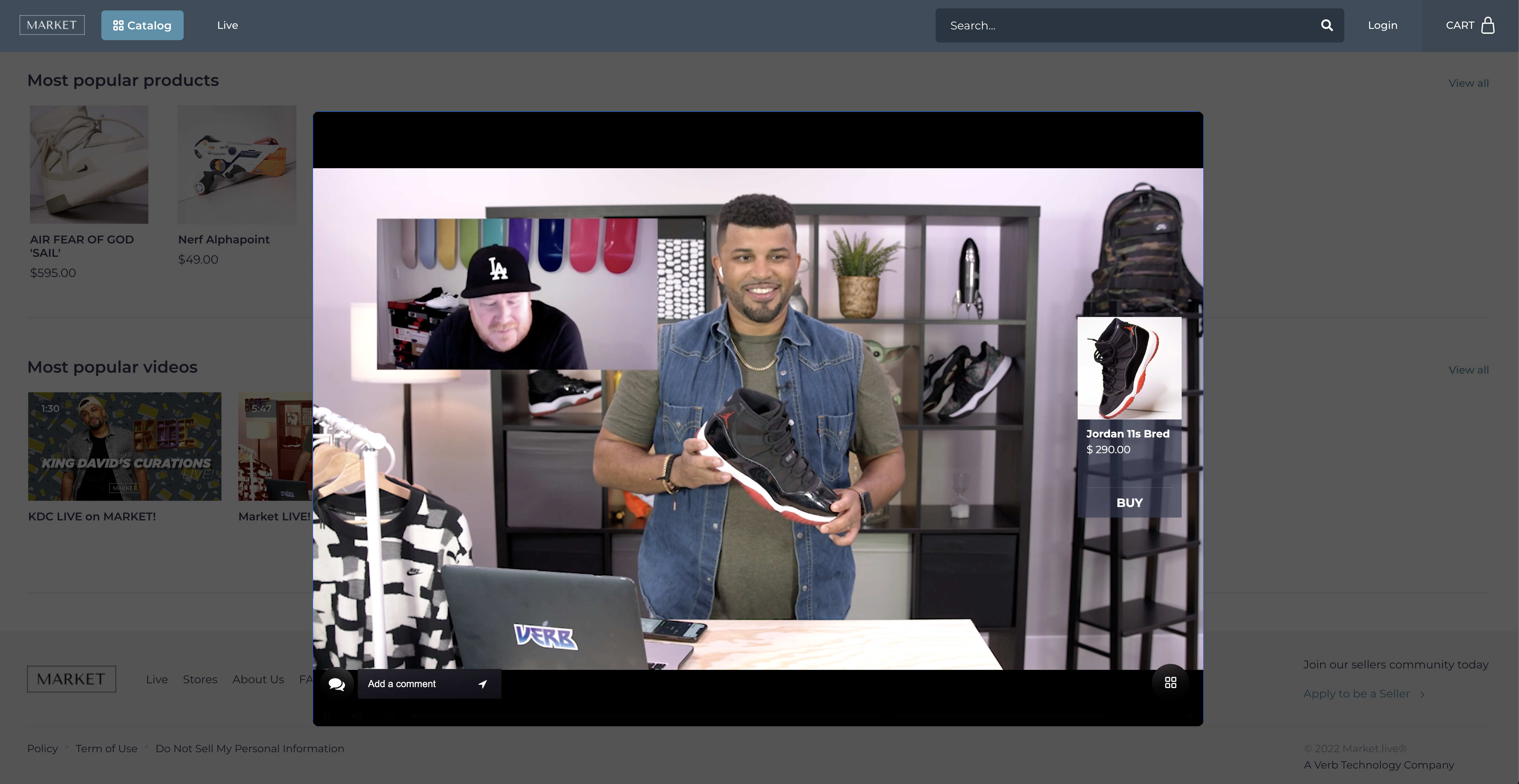Open the KDC LIVE on MARKET video thumbnail
This screenshot has height=784, width=1519.
pyautogui.click(x=125, y=446)
